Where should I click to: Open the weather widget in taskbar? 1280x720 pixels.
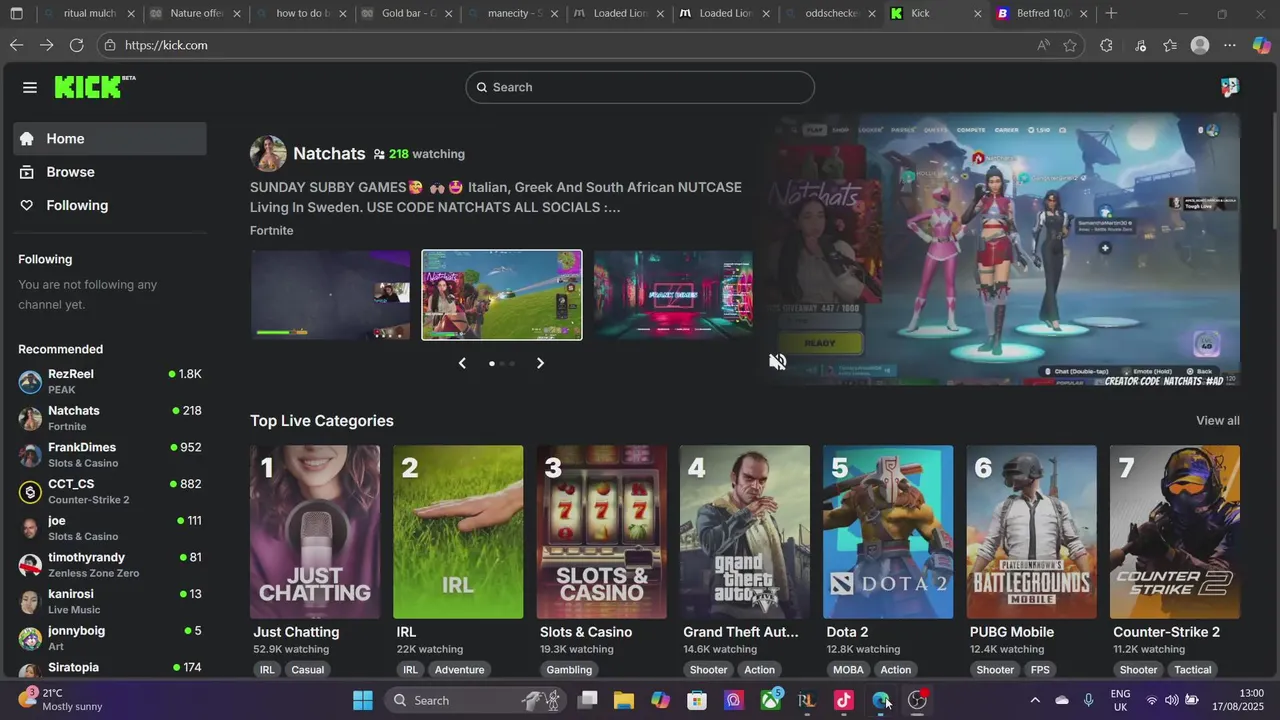point(62,700)
